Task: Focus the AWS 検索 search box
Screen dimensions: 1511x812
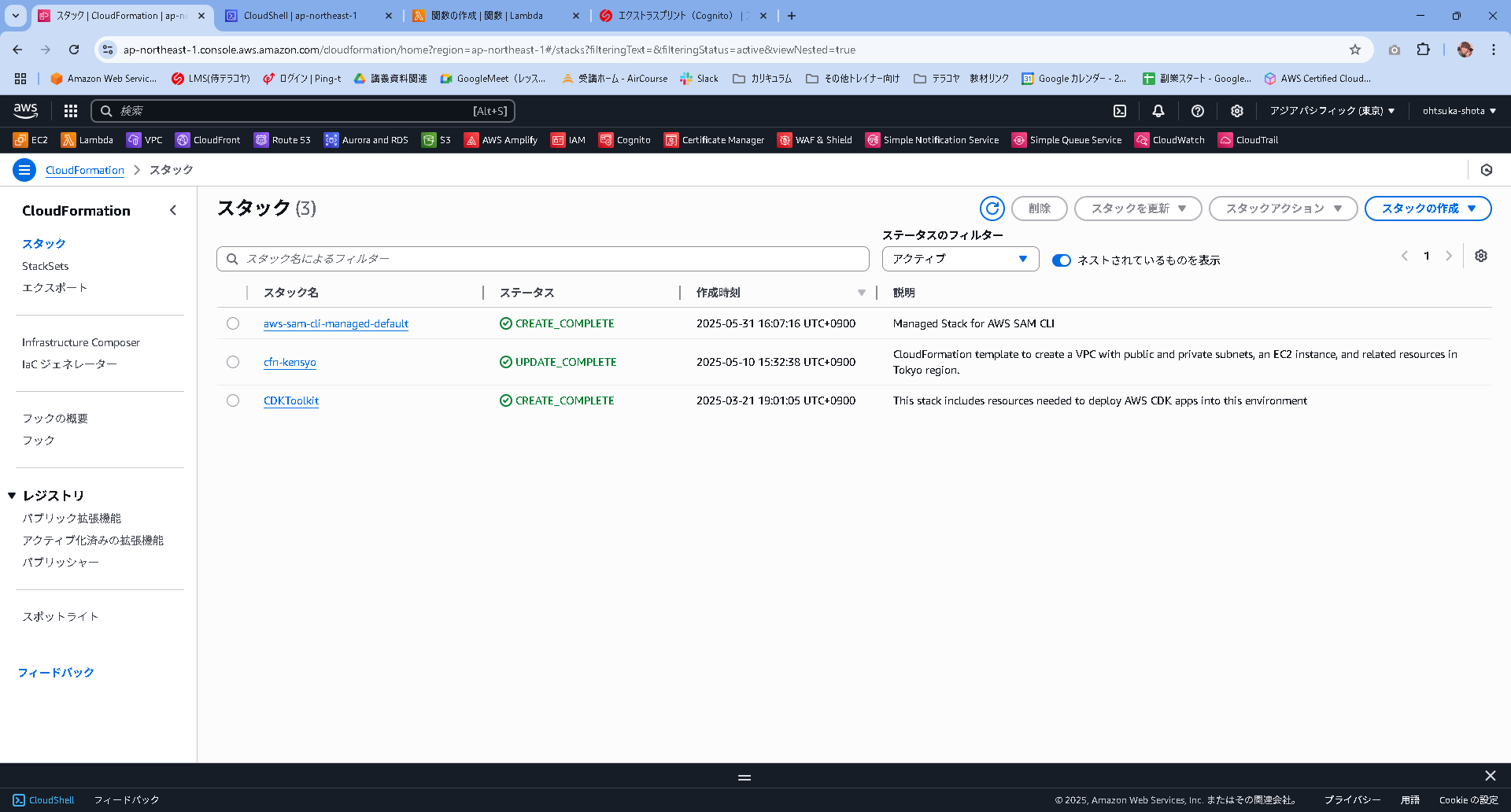Action: tap(303, 111)
